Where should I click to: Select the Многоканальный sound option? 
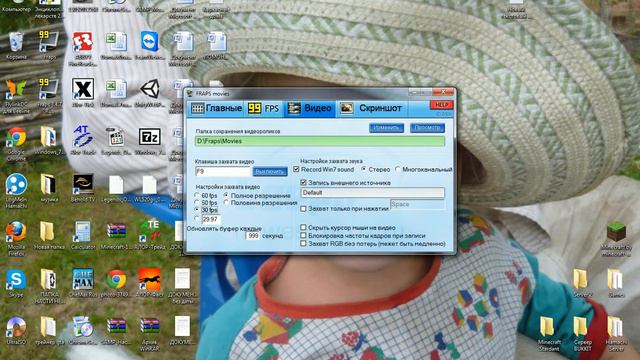tap(398, 169)
